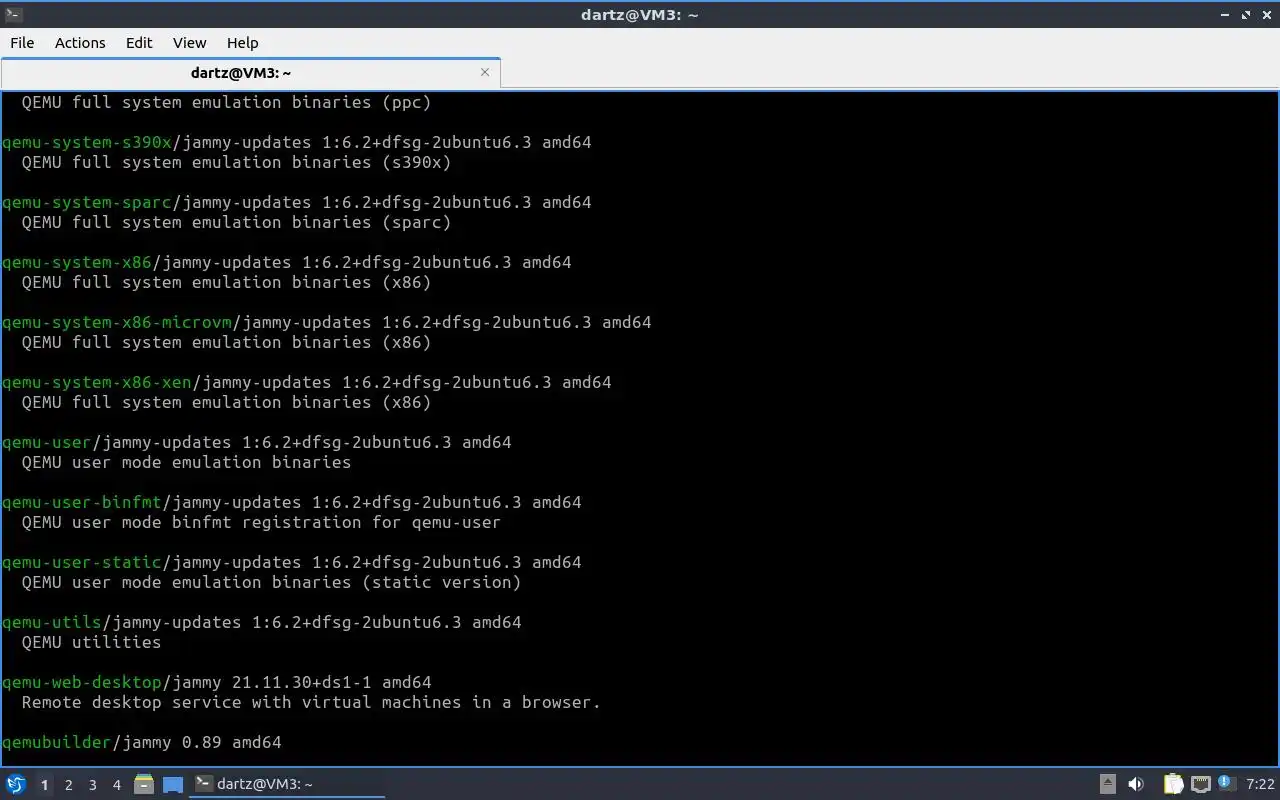Click the qemu-web-desktop package name
This screenshot has width=1280, height=800.
pos(82,682)
